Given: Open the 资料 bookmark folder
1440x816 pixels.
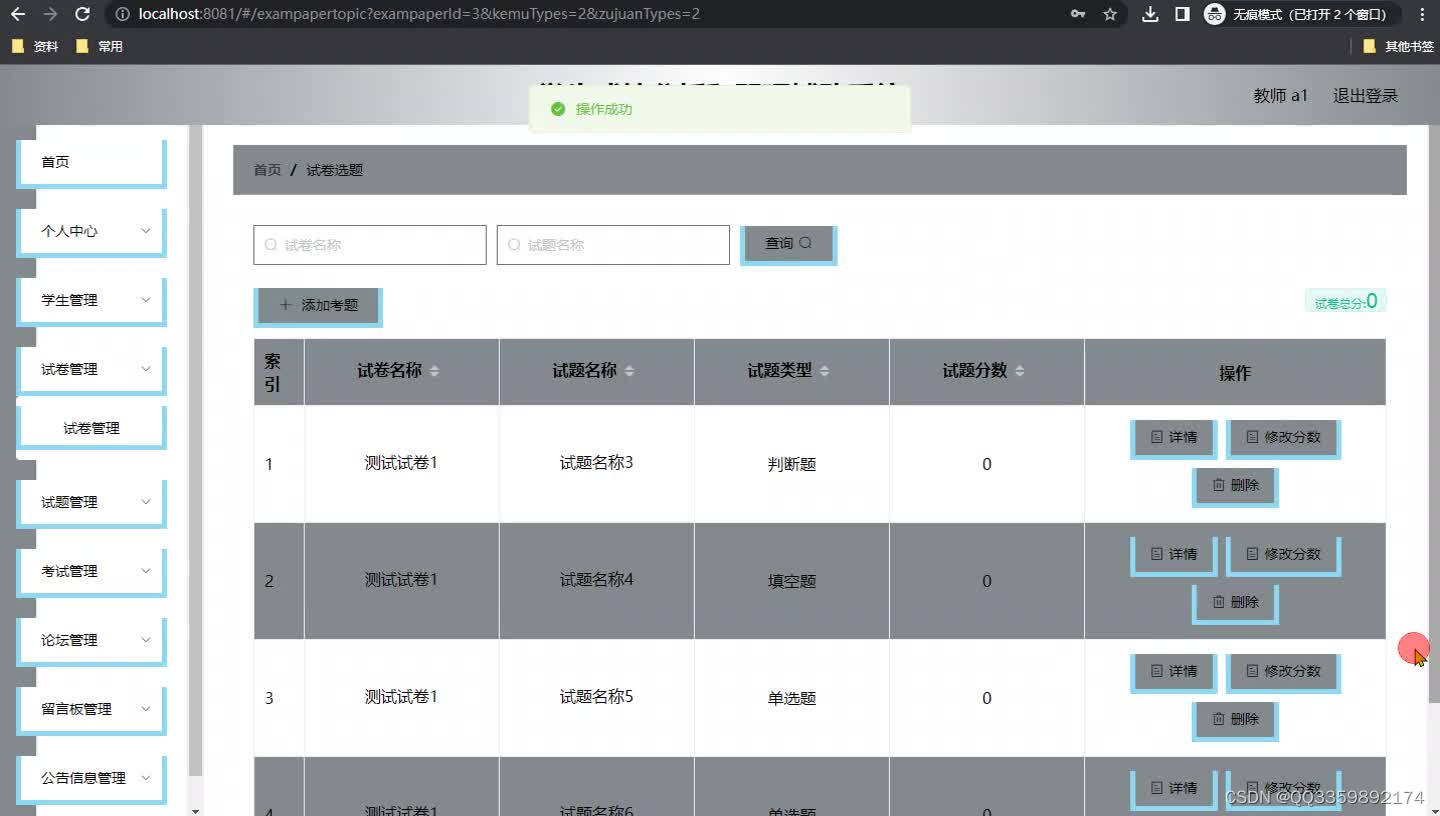Looking at the screenshot, I should pyautogui.click(x=35, y=46).
